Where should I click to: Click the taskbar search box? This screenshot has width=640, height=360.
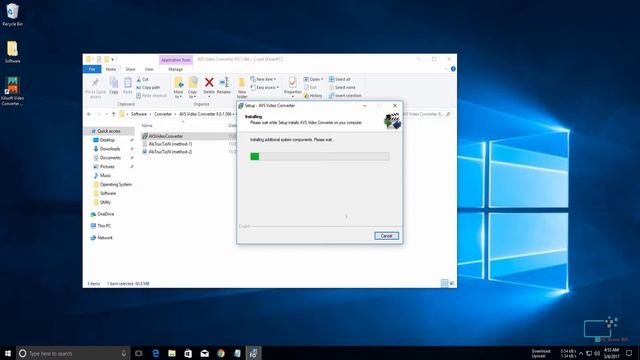tap(73, 353)
